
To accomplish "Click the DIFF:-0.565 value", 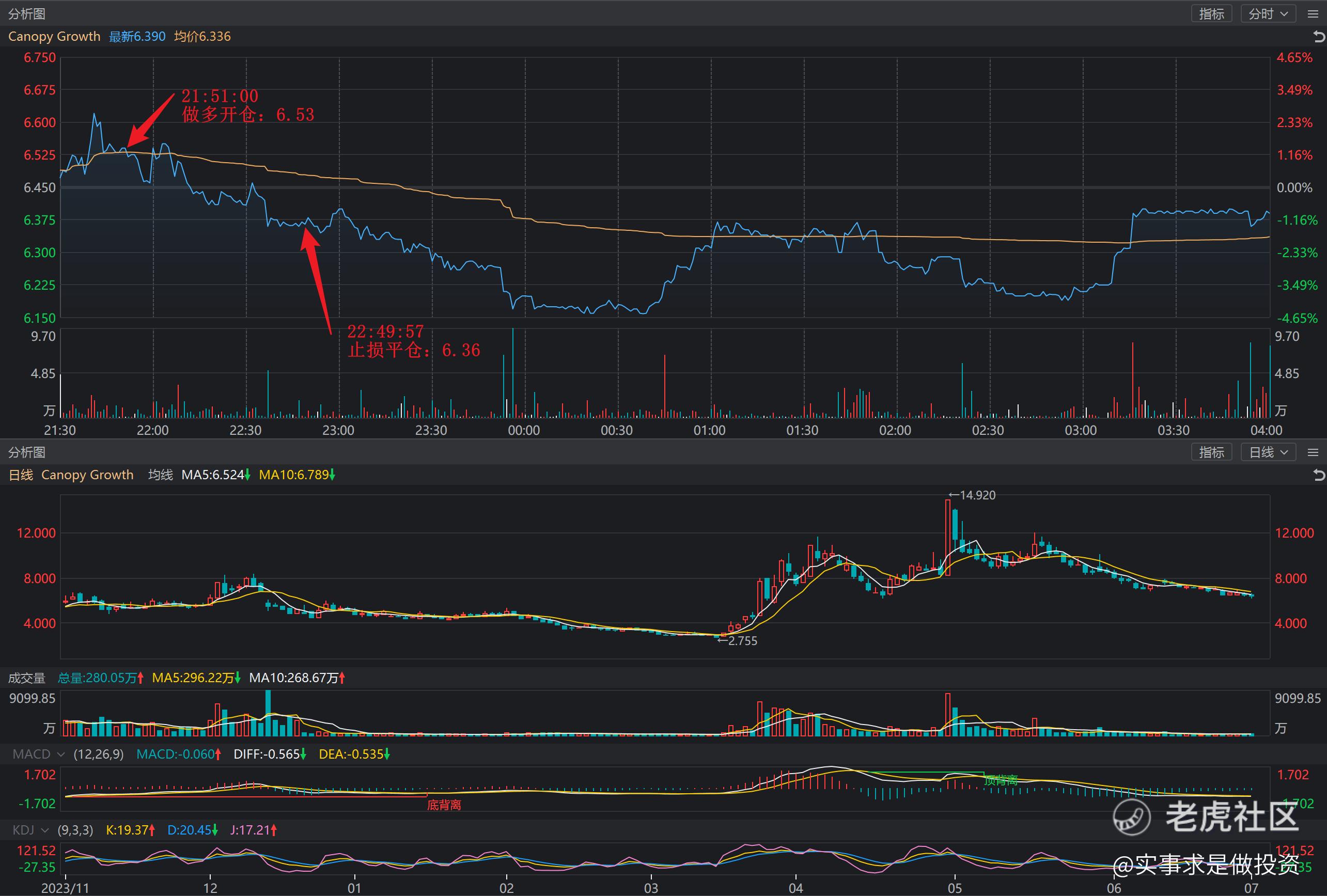I will click(x=270, y=754).
